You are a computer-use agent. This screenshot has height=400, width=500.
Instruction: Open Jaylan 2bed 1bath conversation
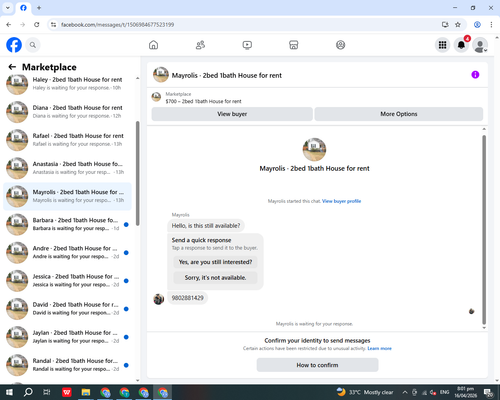pyautogui.click(x=68, y=337)
